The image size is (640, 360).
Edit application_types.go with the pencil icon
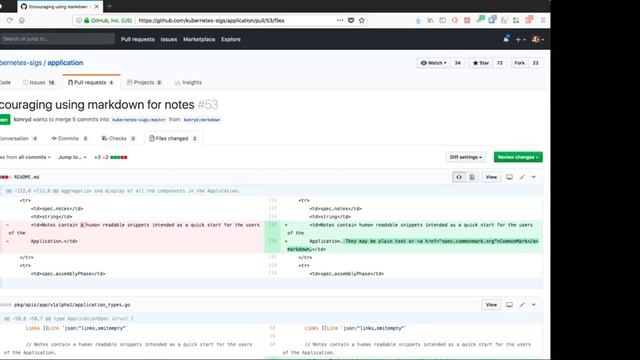[522, 305]
